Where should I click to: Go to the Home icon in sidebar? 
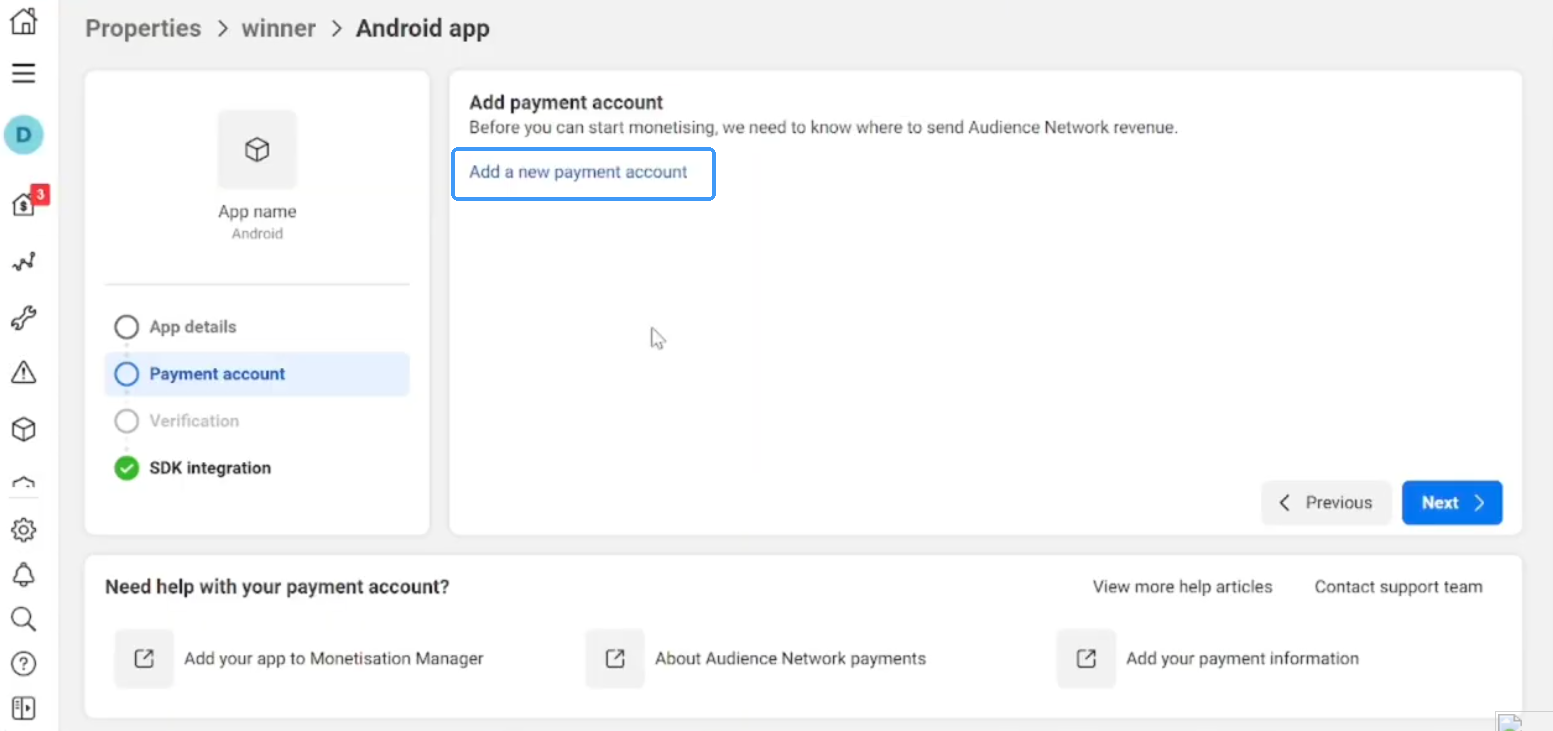click(23, 20)
